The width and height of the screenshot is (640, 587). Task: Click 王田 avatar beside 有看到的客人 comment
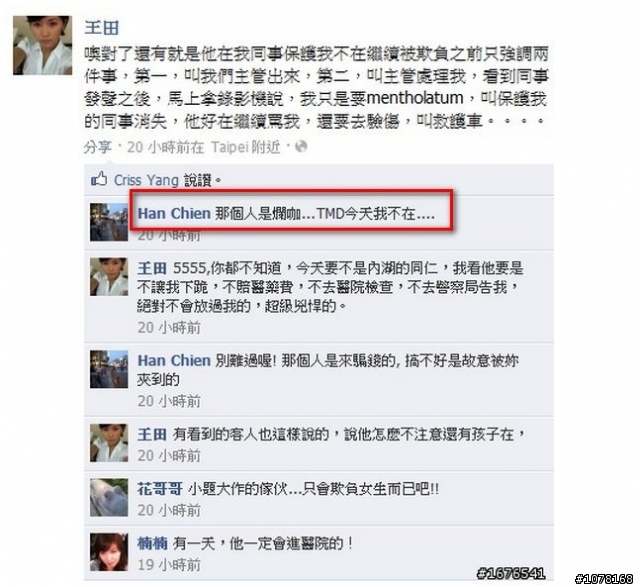(x=109, y=442)
